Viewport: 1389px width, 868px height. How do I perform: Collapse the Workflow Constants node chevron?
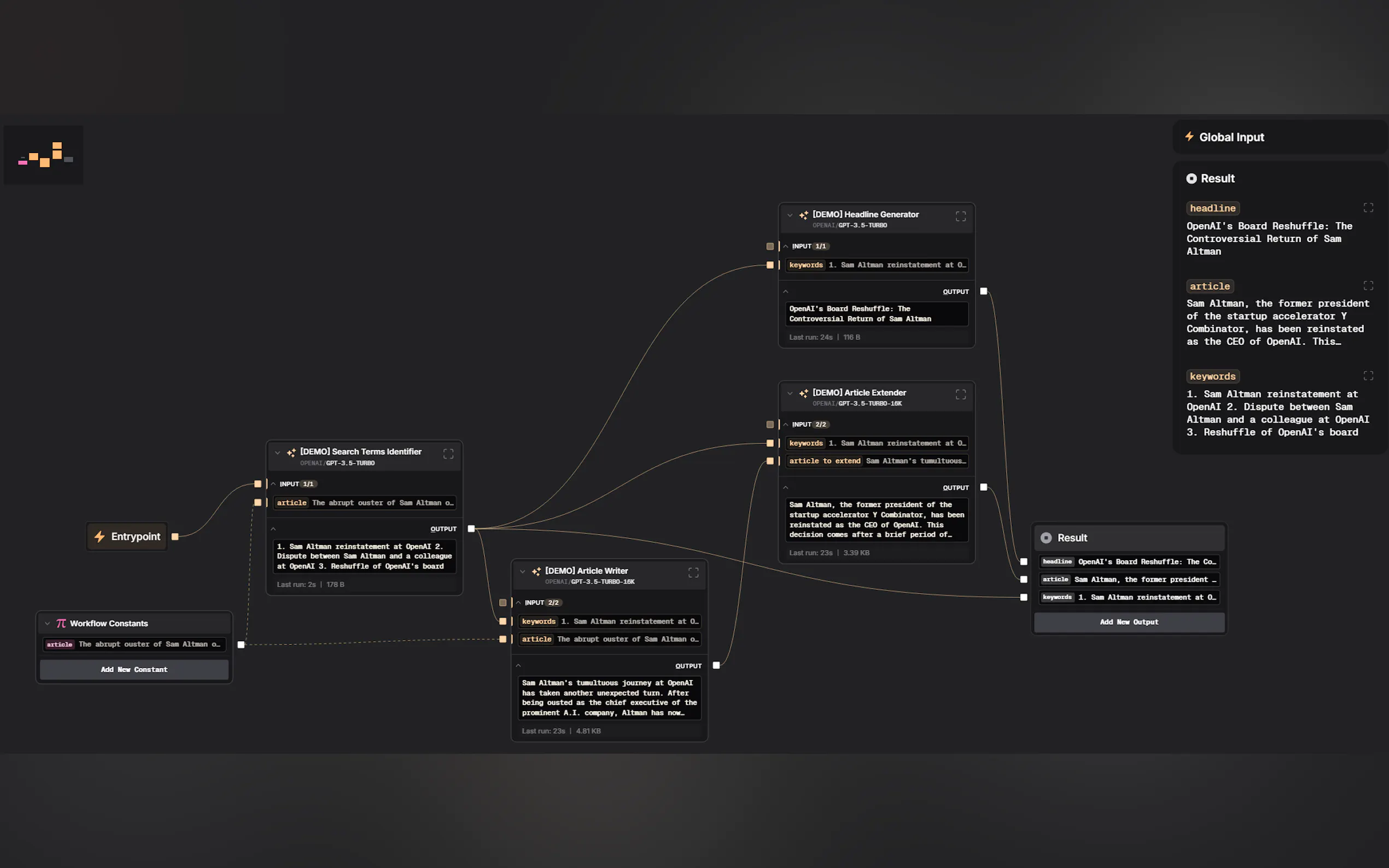point(47,624)
